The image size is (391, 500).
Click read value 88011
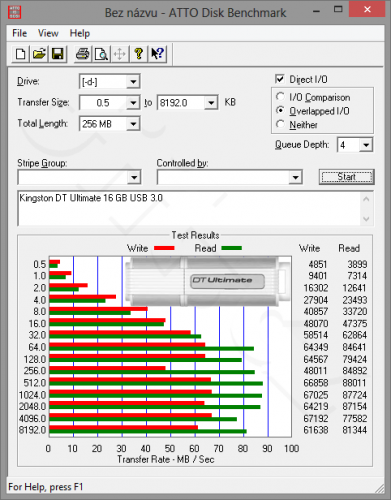(x=354, y=383)
